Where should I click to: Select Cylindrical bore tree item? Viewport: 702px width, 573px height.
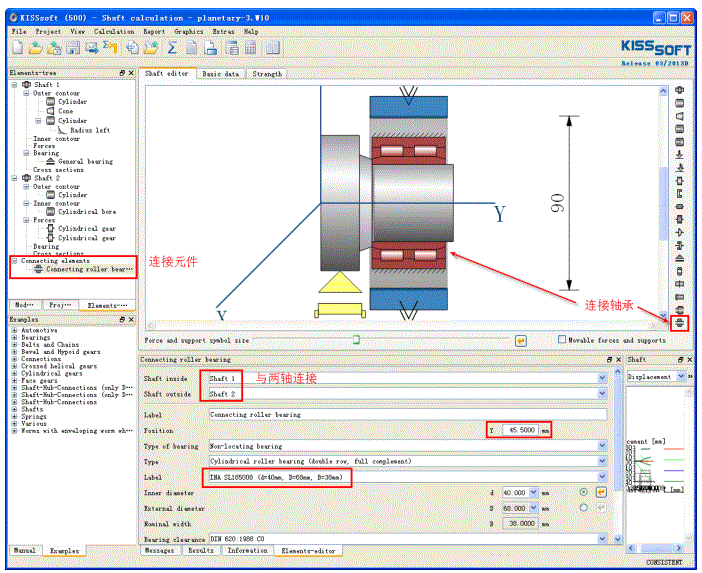[87, 212]
